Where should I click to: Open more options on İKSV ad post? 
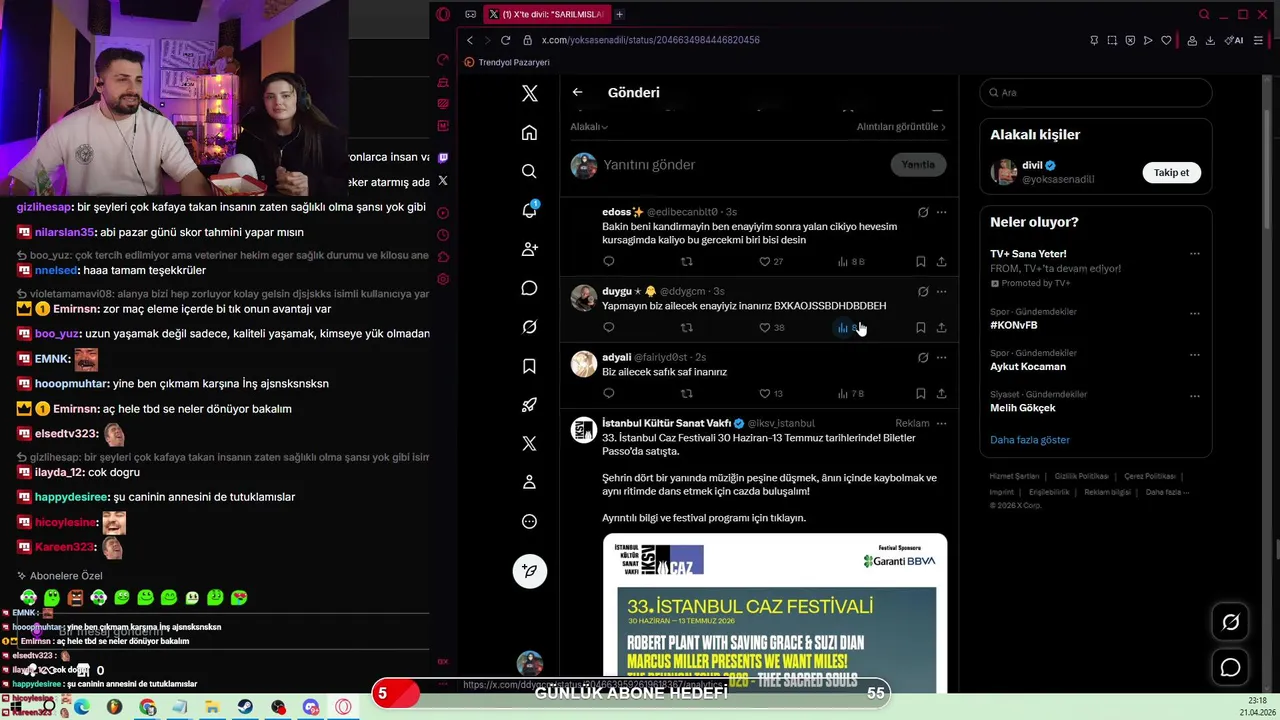pos(941,424)
